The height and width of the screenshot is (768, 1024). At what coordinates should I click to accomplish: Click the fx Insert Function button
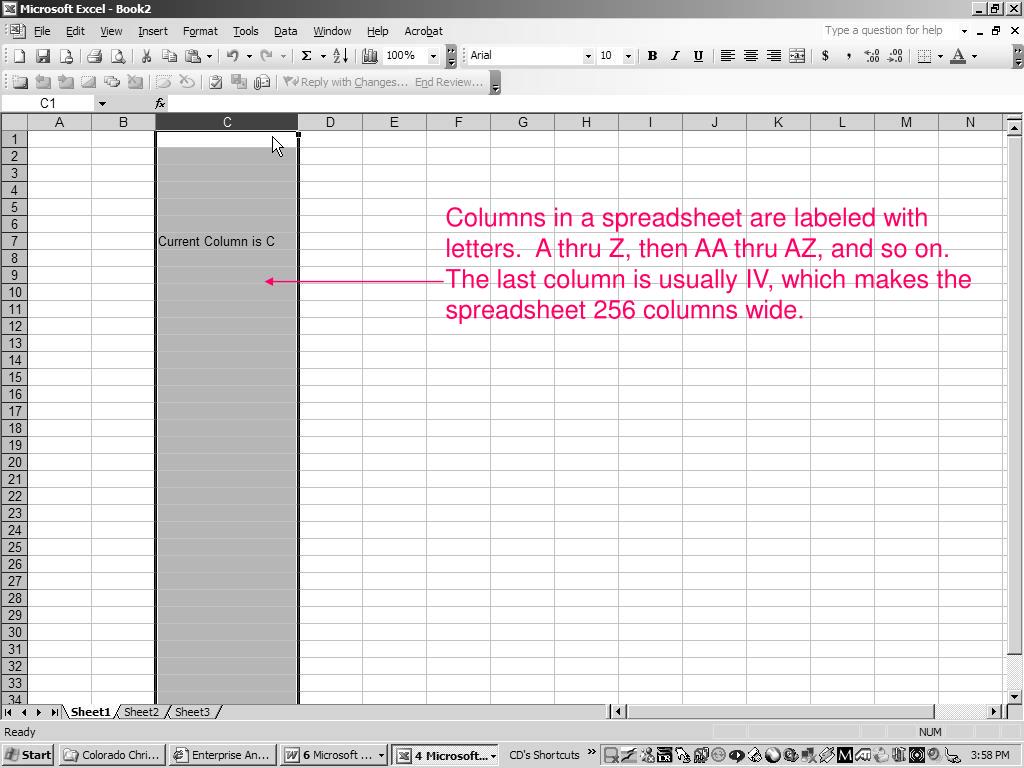click(x=160, y=103)
